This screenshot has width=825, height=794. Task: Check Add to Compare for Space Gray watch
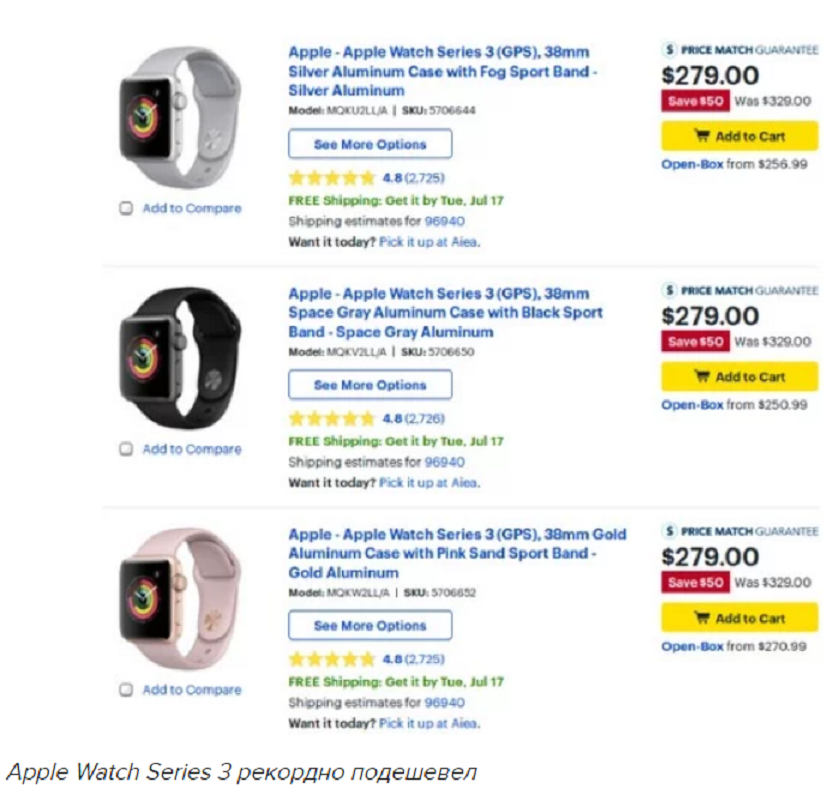(x=127, y=450)
